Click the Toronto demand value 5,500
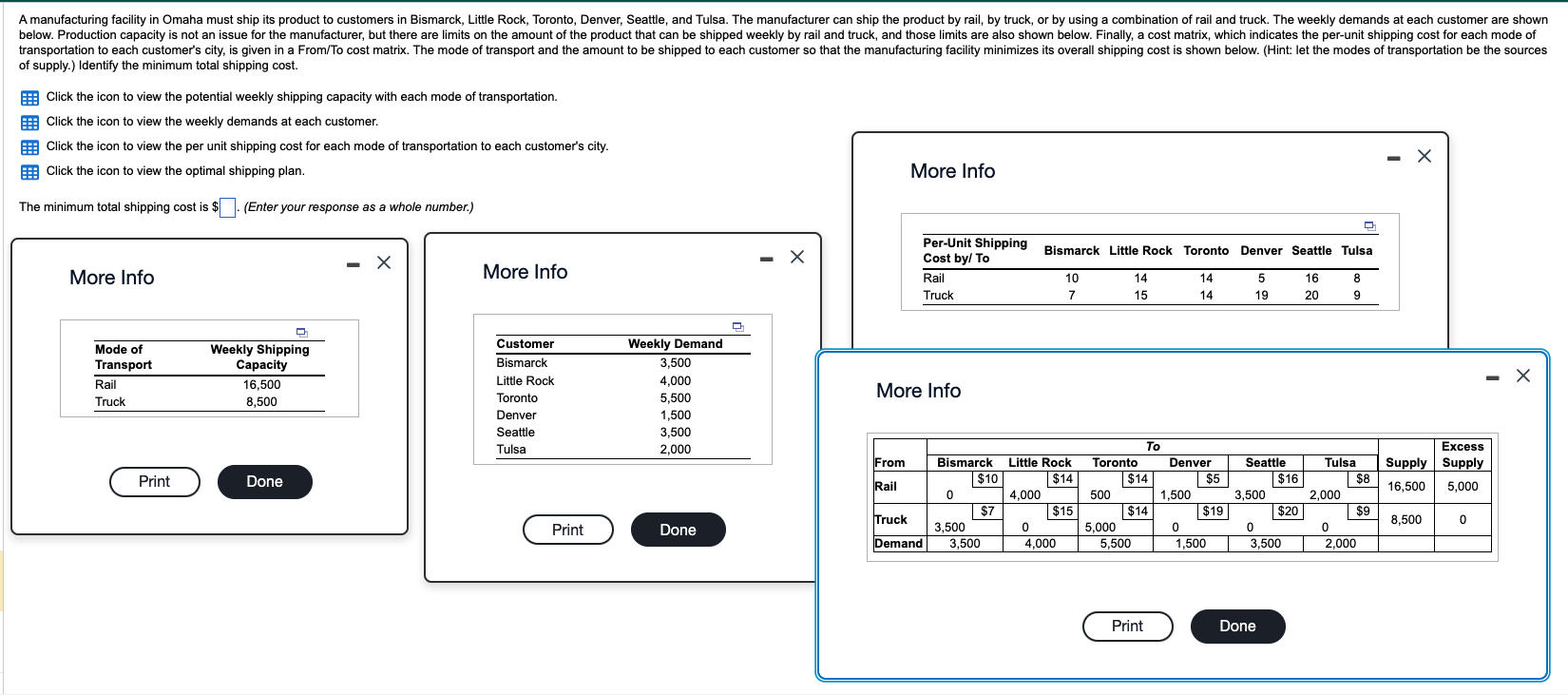The height and width of the screenshot is (695, 1568). coord(676,398)
